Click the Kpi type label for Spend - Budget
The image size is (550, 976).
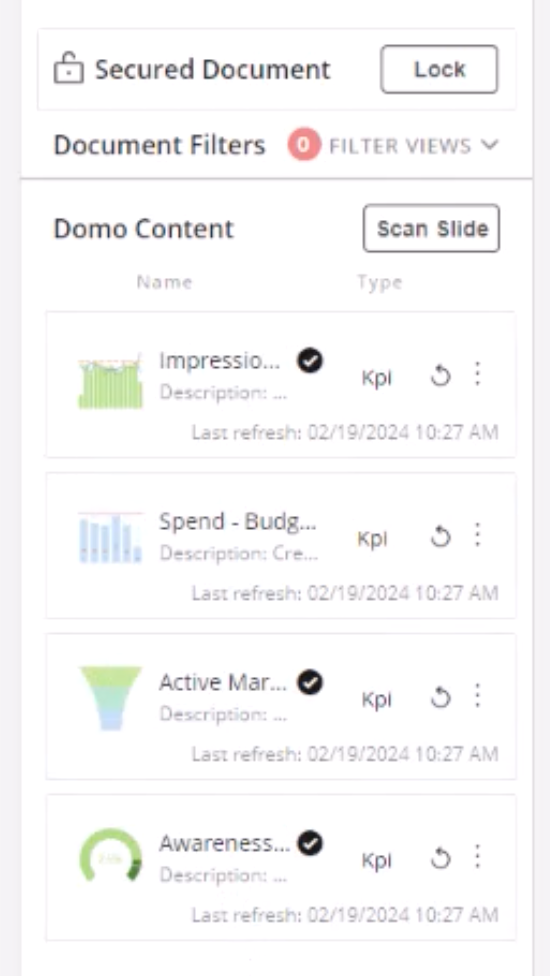click(x=373, y=538)
